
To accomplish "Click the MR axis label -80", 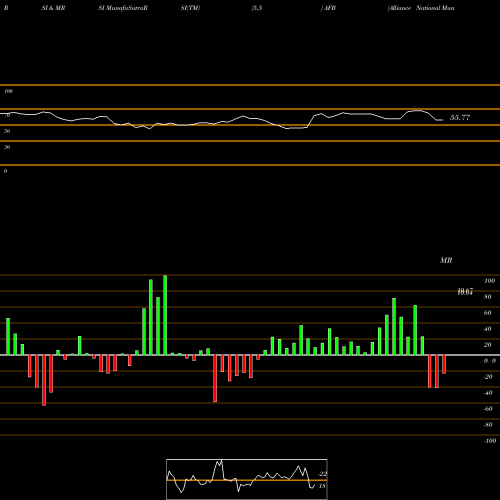I will [x=488, y=425].
